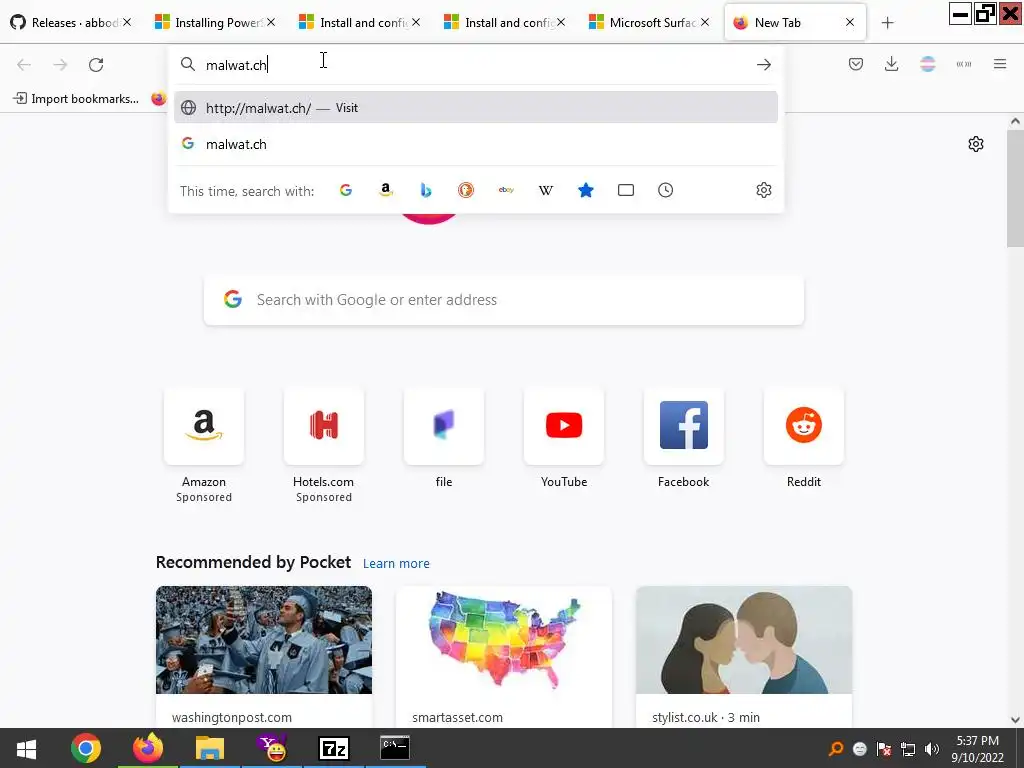
Task: Click the page vertical scrollbar thumb
Action: [1015, 188]
